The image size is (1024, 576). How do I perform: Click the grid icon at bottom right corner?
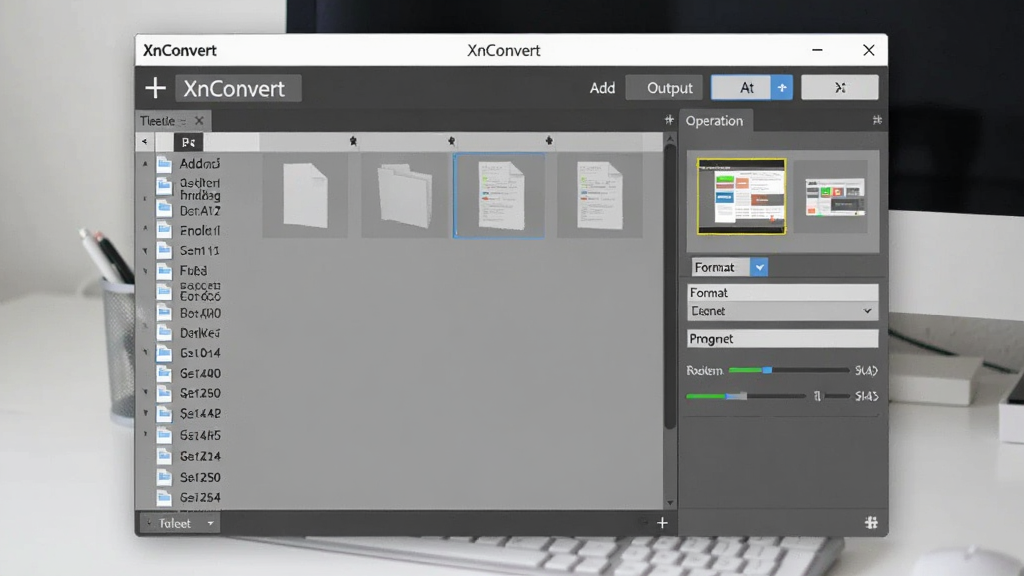871,522
